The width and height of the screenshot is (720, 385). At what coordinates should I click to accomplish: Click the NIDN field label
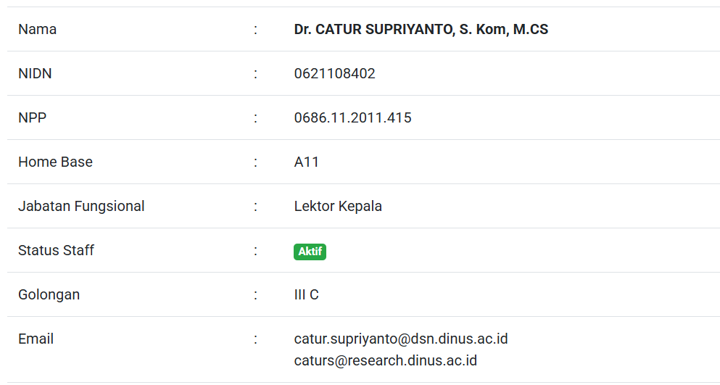35,74
